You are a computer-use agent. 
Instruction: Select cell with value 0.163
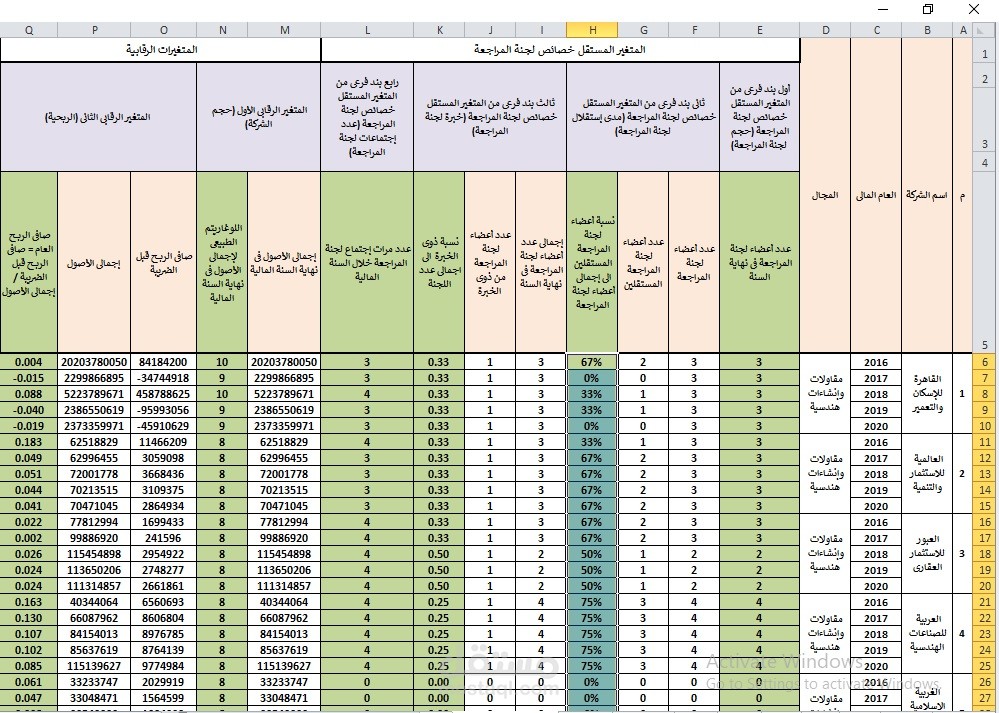(x=29, y=602)
